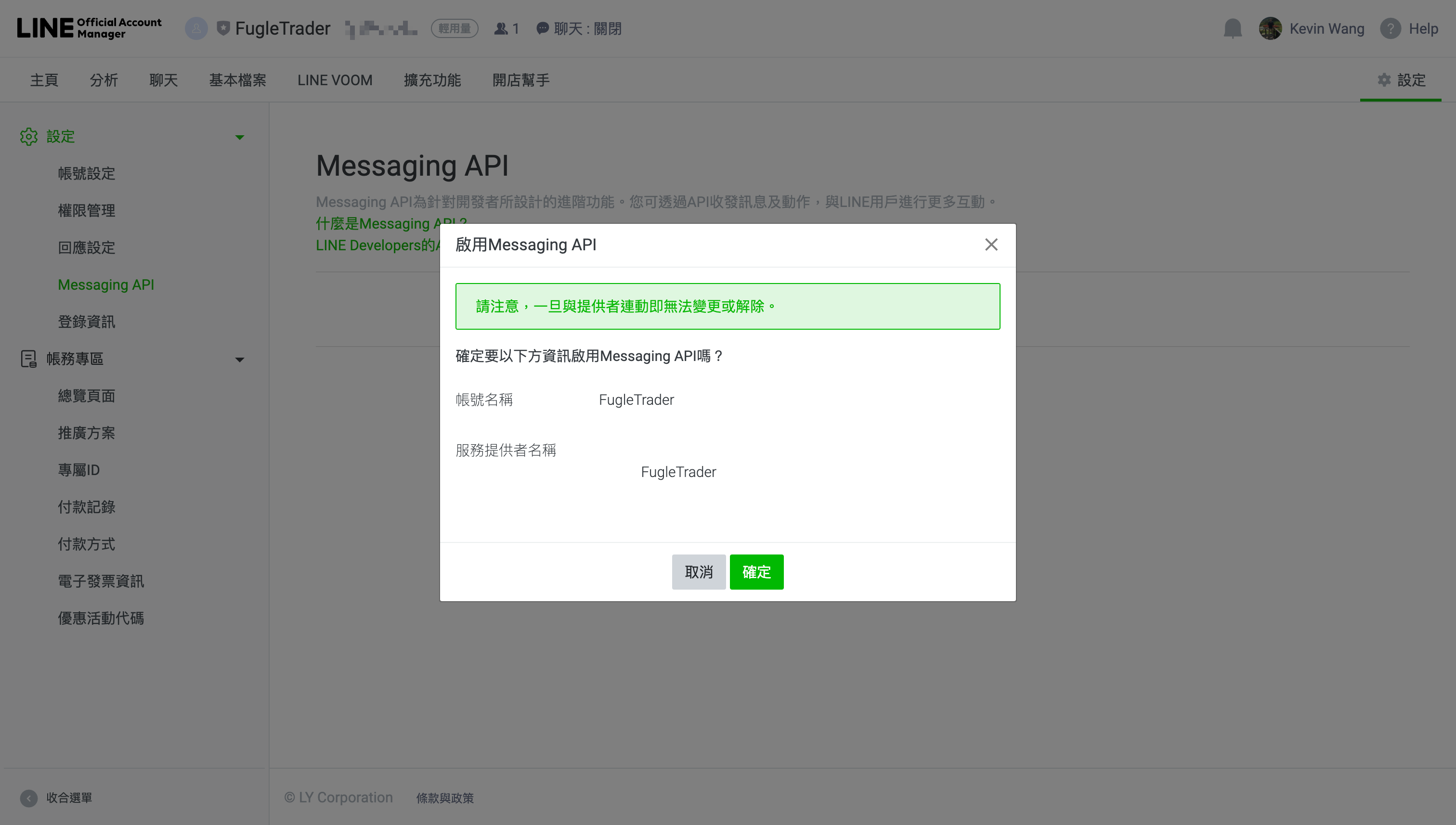
Task: Click the verification shield icon next to FugleTrader
Action: (223, 28)
